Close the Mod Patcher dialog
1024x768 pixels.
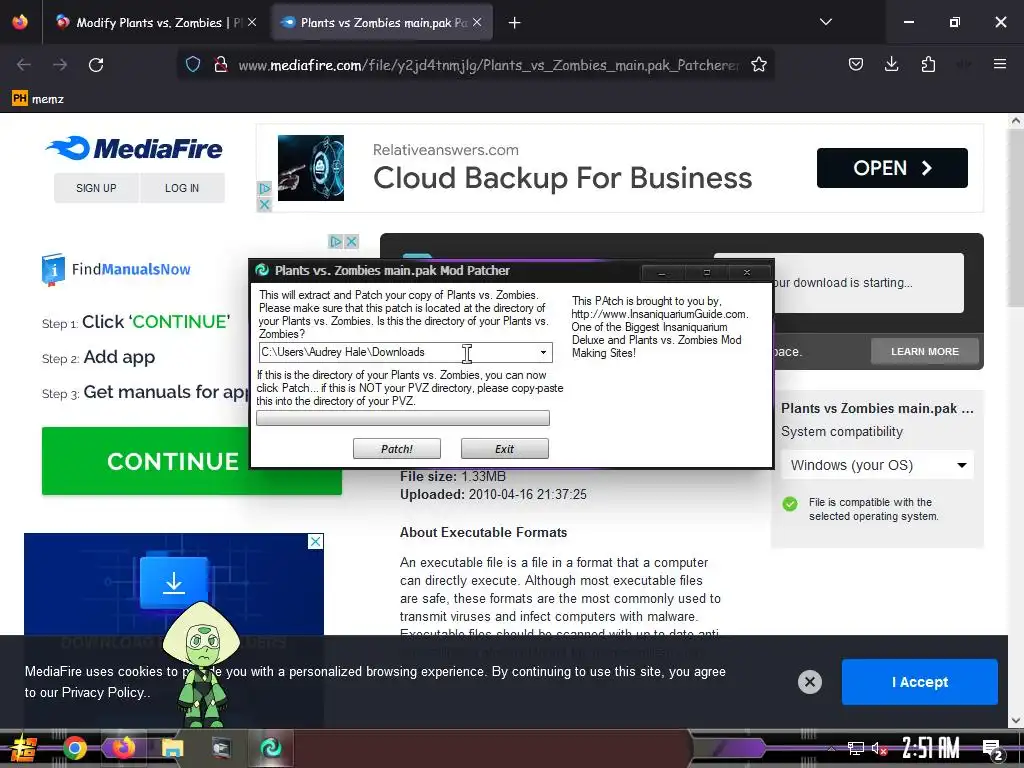(x=747, y=272)
